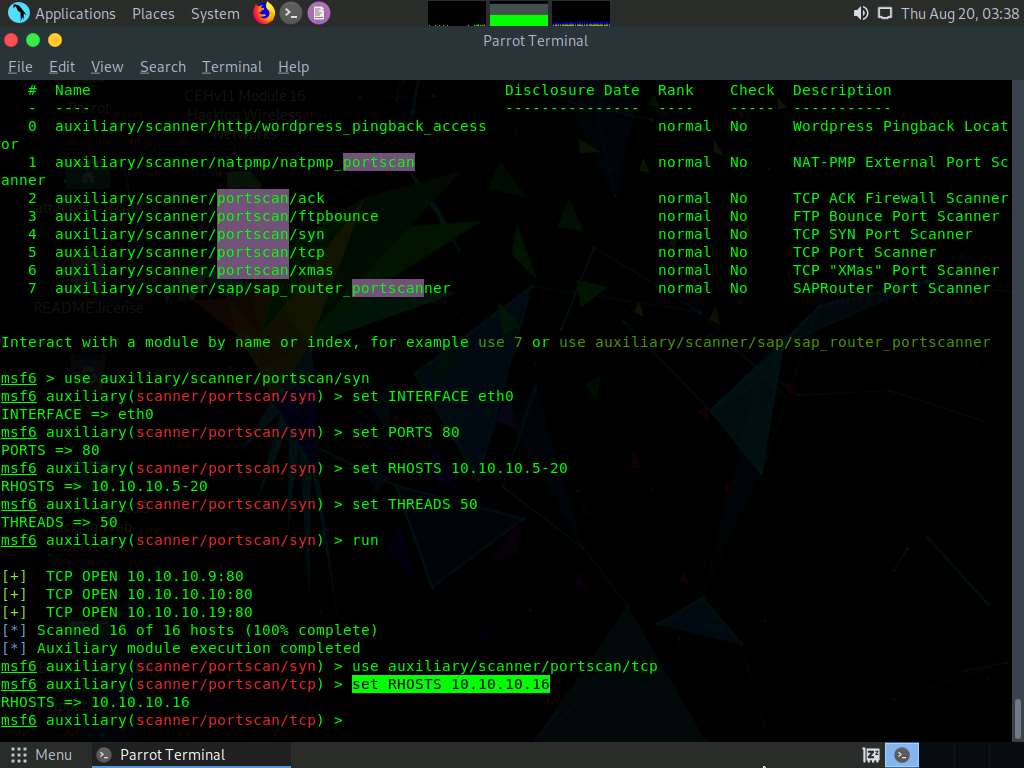Select Parrot Terminal taskbar button

(189, 755)
